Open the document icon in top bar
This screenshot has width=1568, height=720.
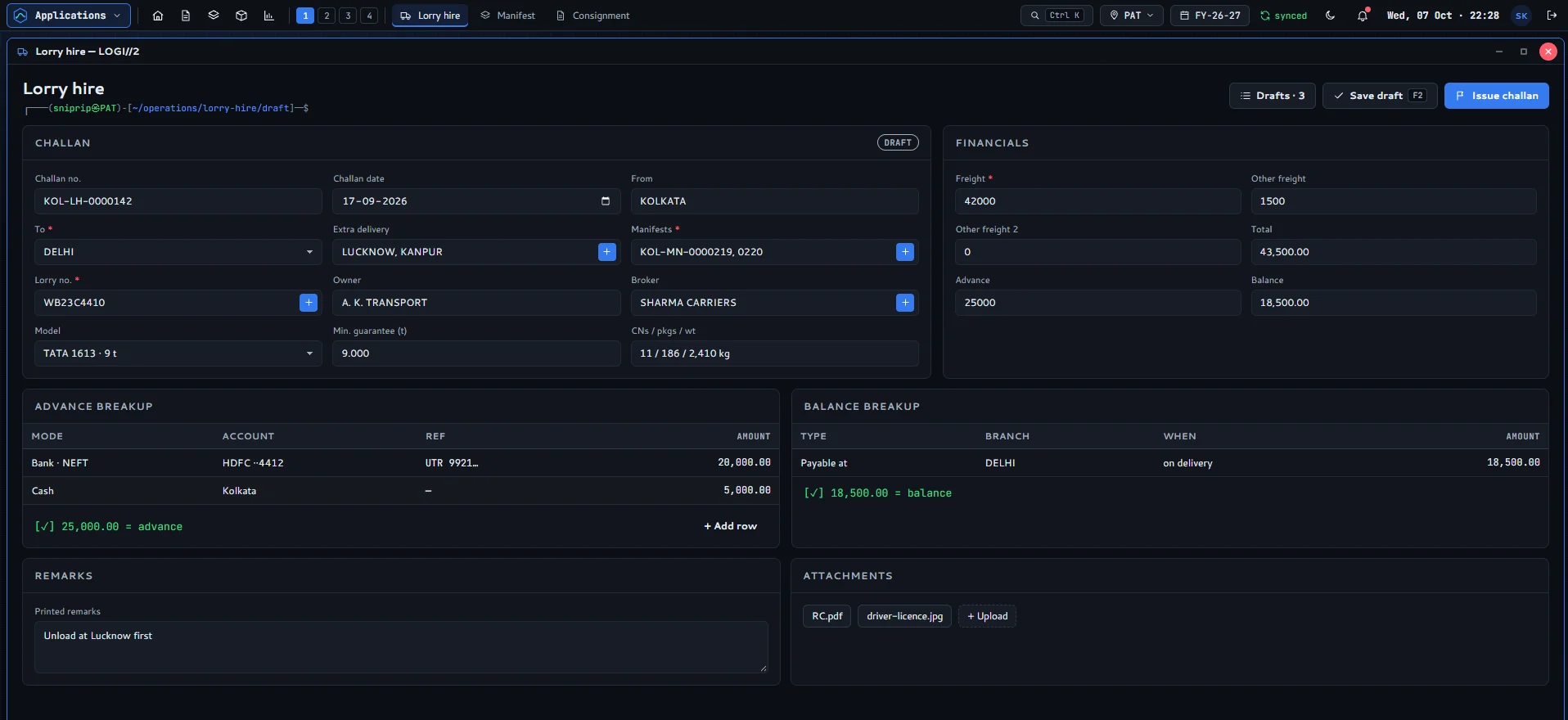pos(186,16)
